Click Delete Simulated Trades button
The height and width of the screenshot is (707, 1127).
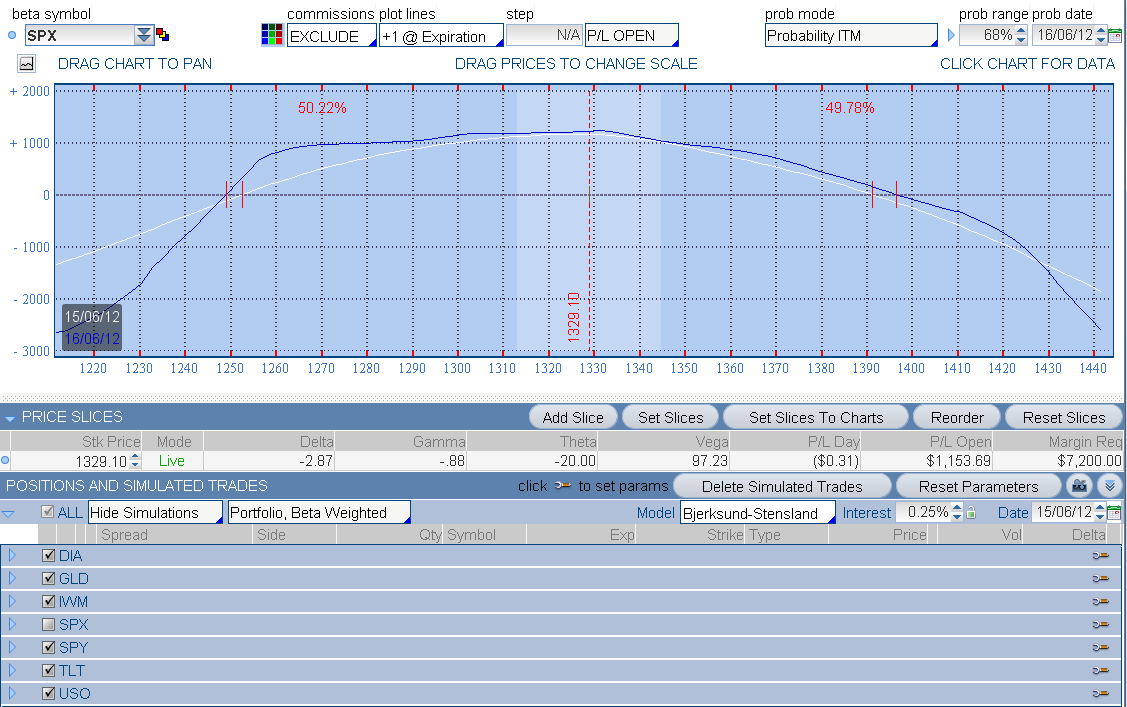pos(782,486)
